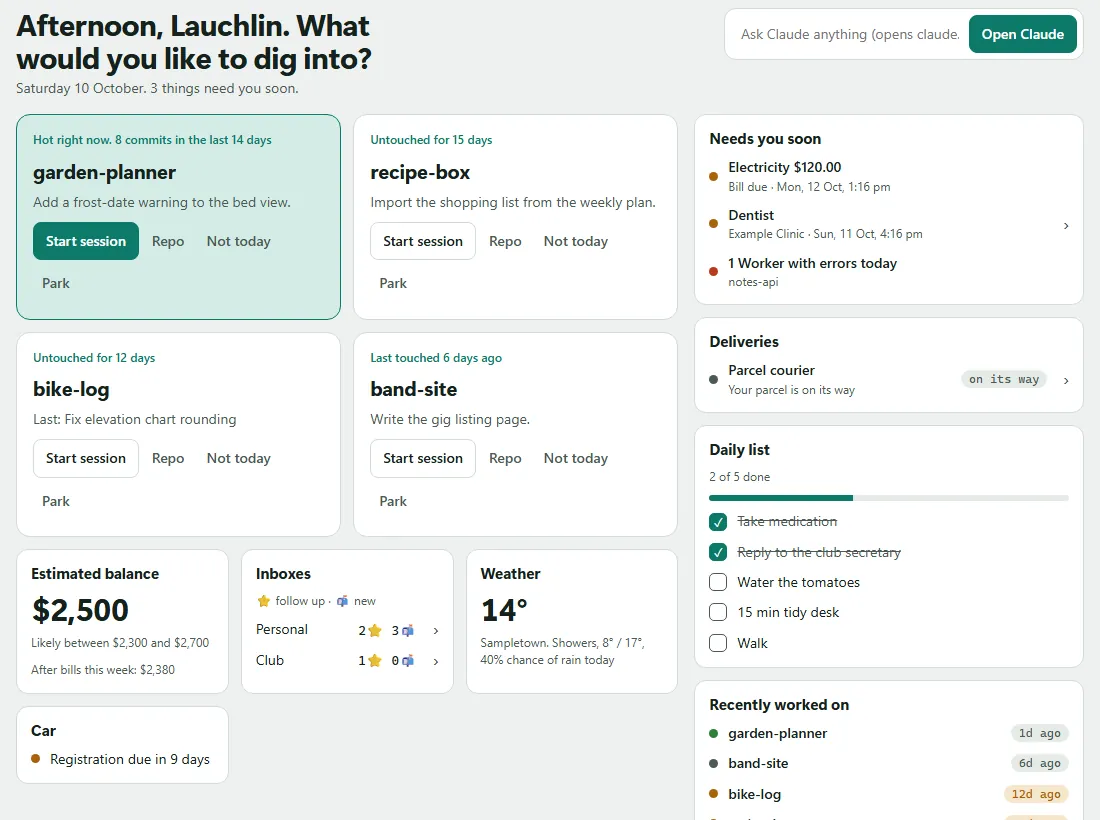Click Registration due in 9 days
This screenshot has width=1100, height=820.
(x=130, y=760)
